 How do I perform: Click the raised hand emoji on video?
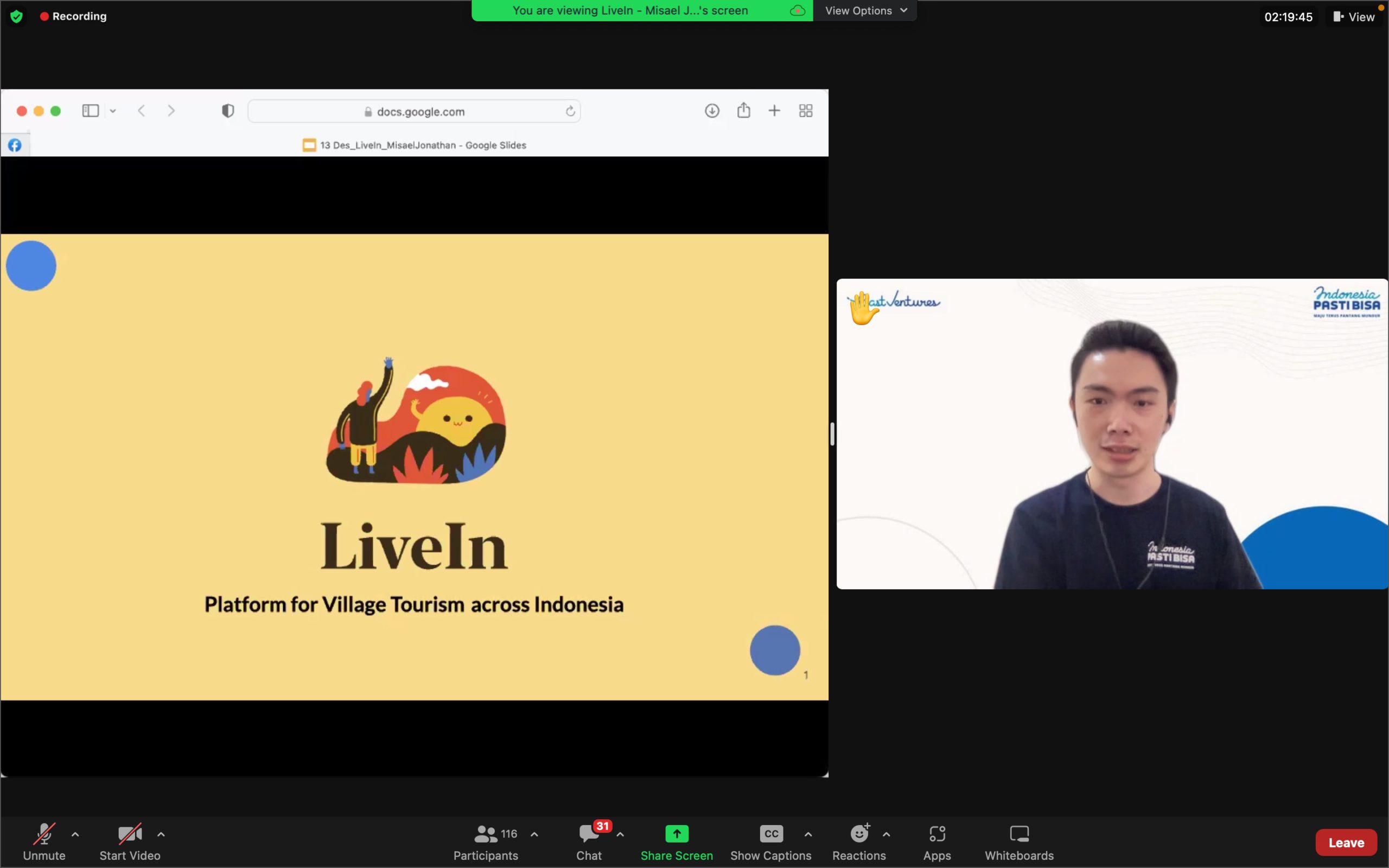[863, 308]
